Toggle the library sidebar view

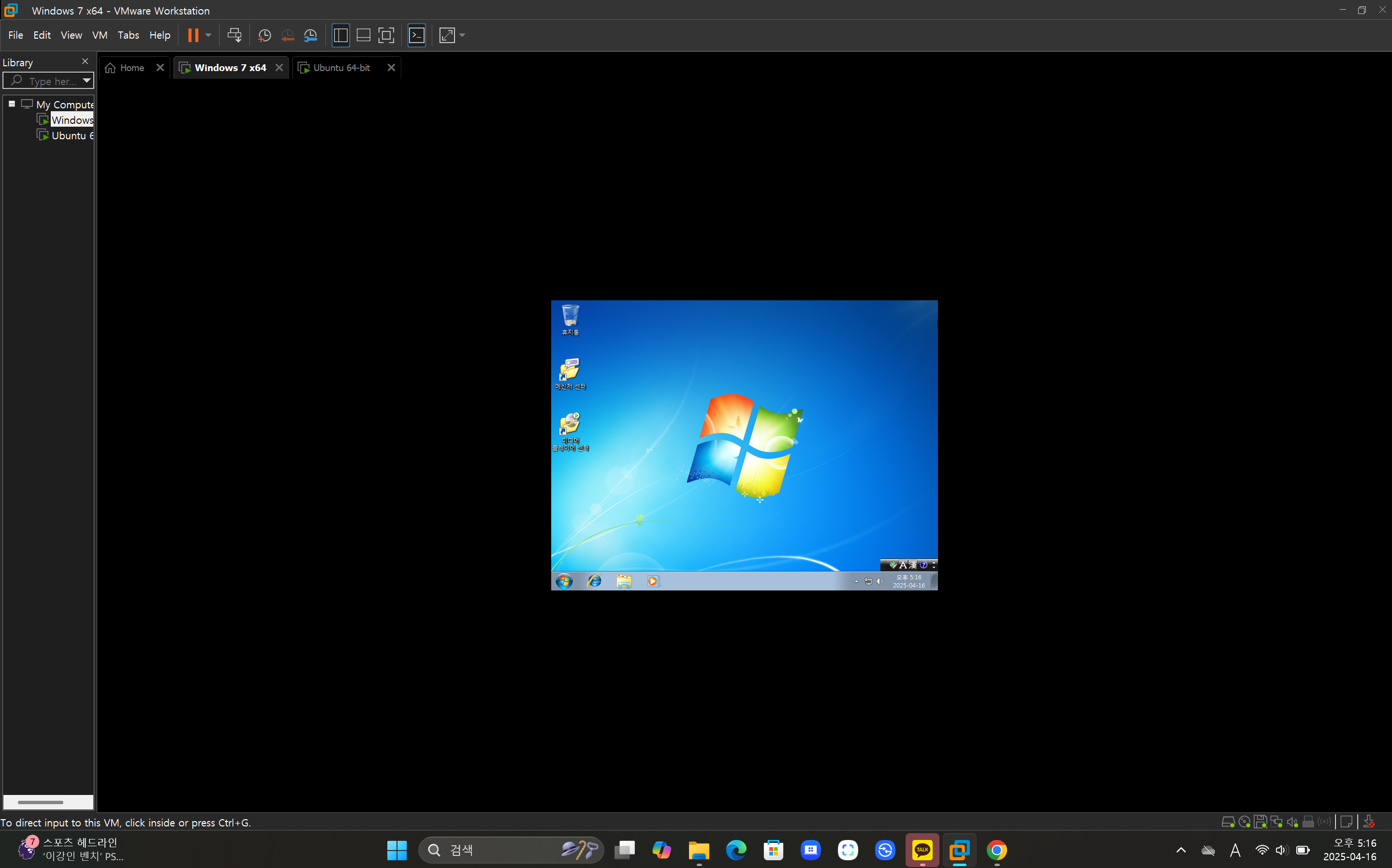point(340,36)
